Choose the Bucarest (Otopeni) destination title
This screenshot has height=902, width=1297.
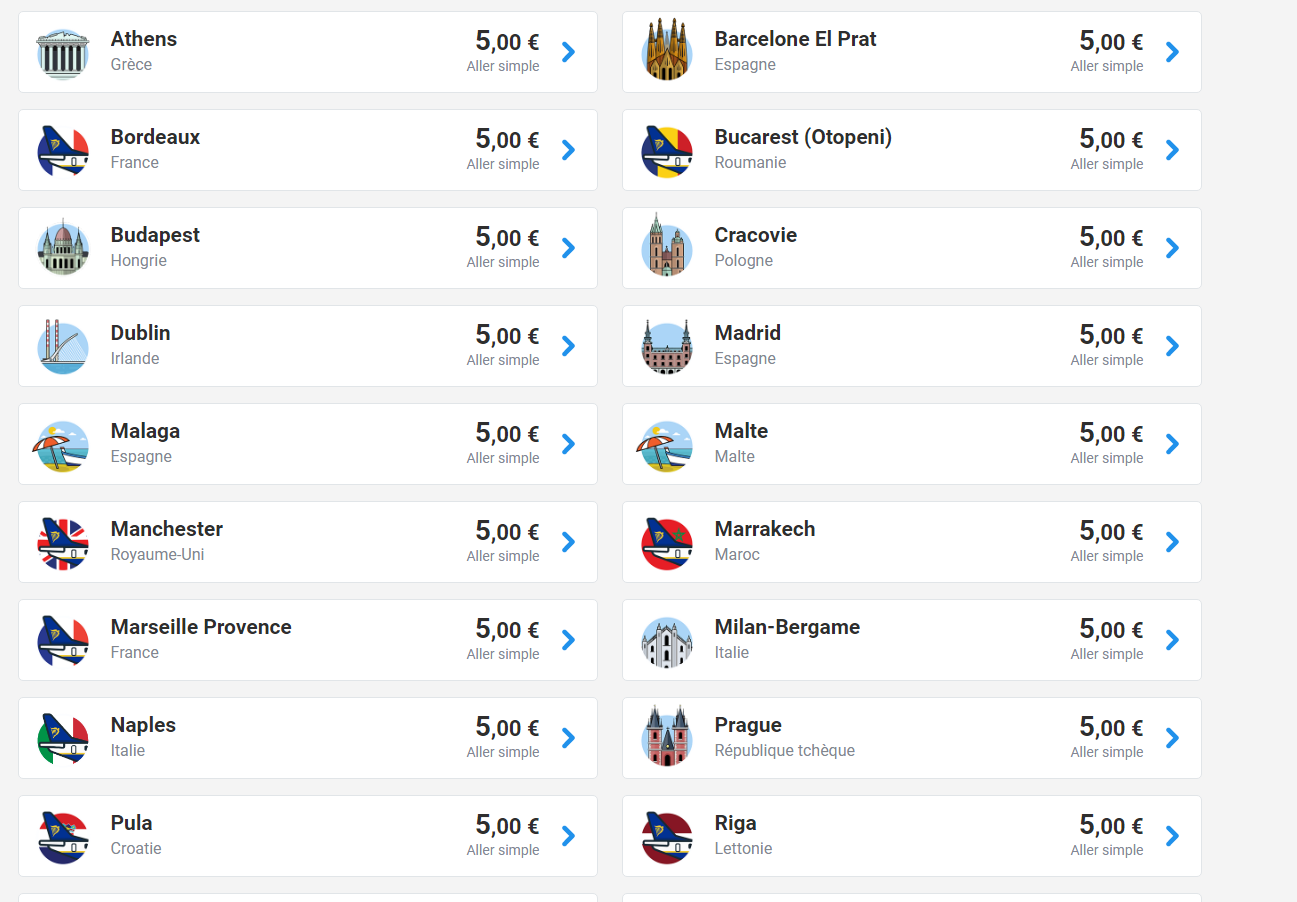803,137
